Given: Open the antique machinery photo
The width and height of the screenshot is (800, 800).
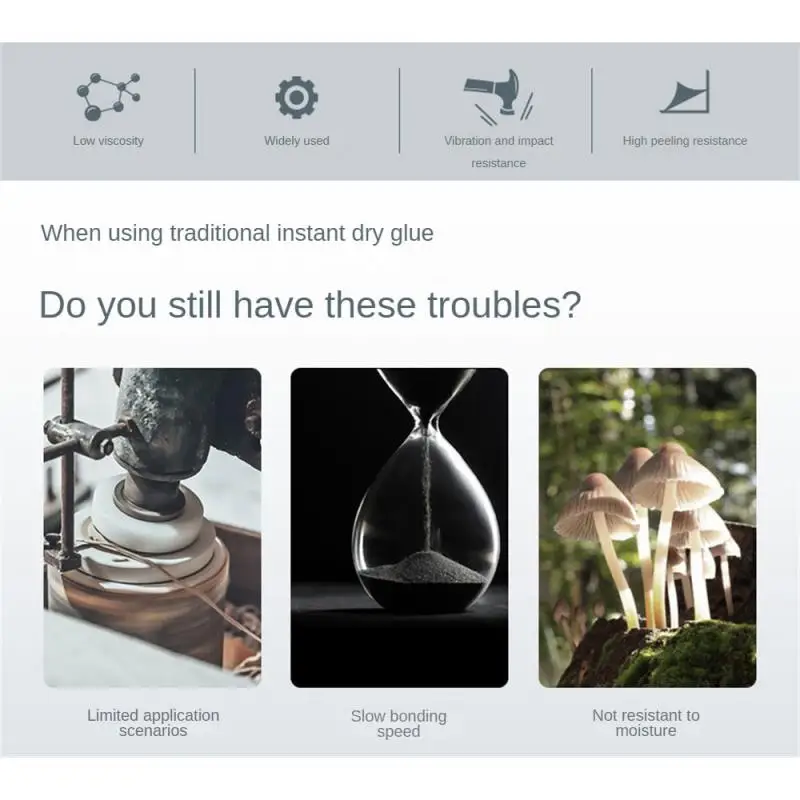Looking at the screenshot, I should coord(152,528).
